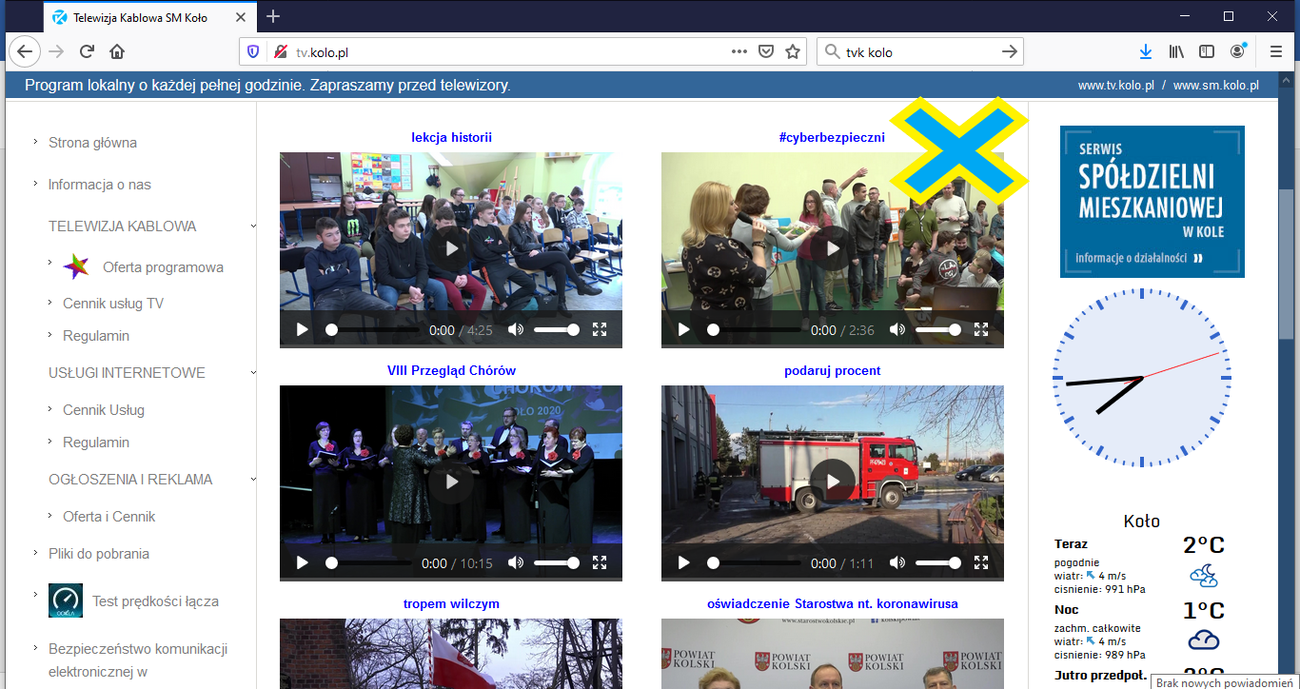Adjust volume slider of podaruj procent video
The height and width of the screenshot is (689, 1300).
point(938,563)
